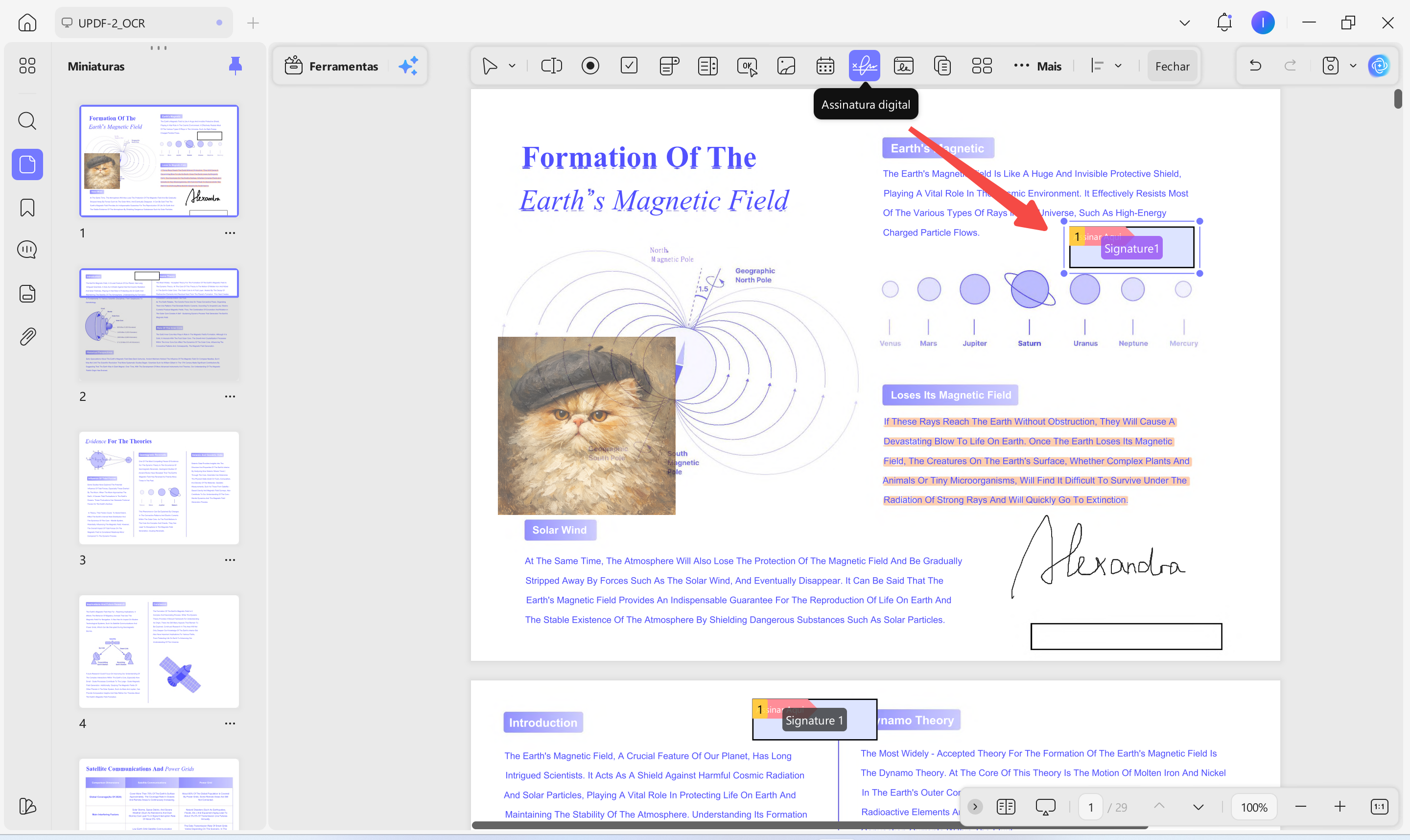Fit page to actual size 1:1

click(1380, 807)
